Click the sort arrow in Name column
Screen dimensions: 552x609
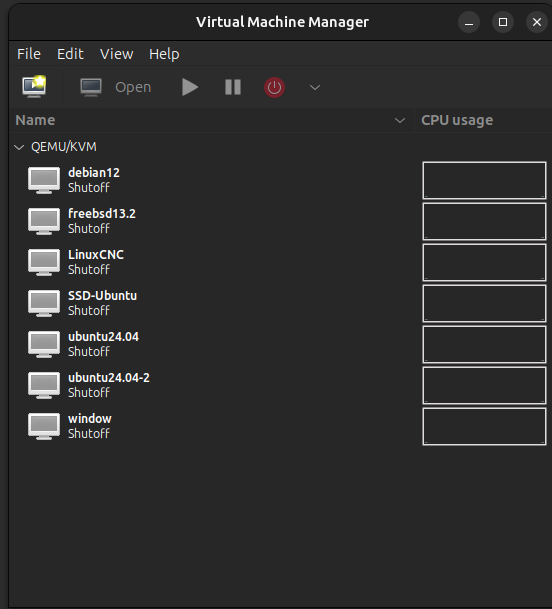(x=400, y=120)
